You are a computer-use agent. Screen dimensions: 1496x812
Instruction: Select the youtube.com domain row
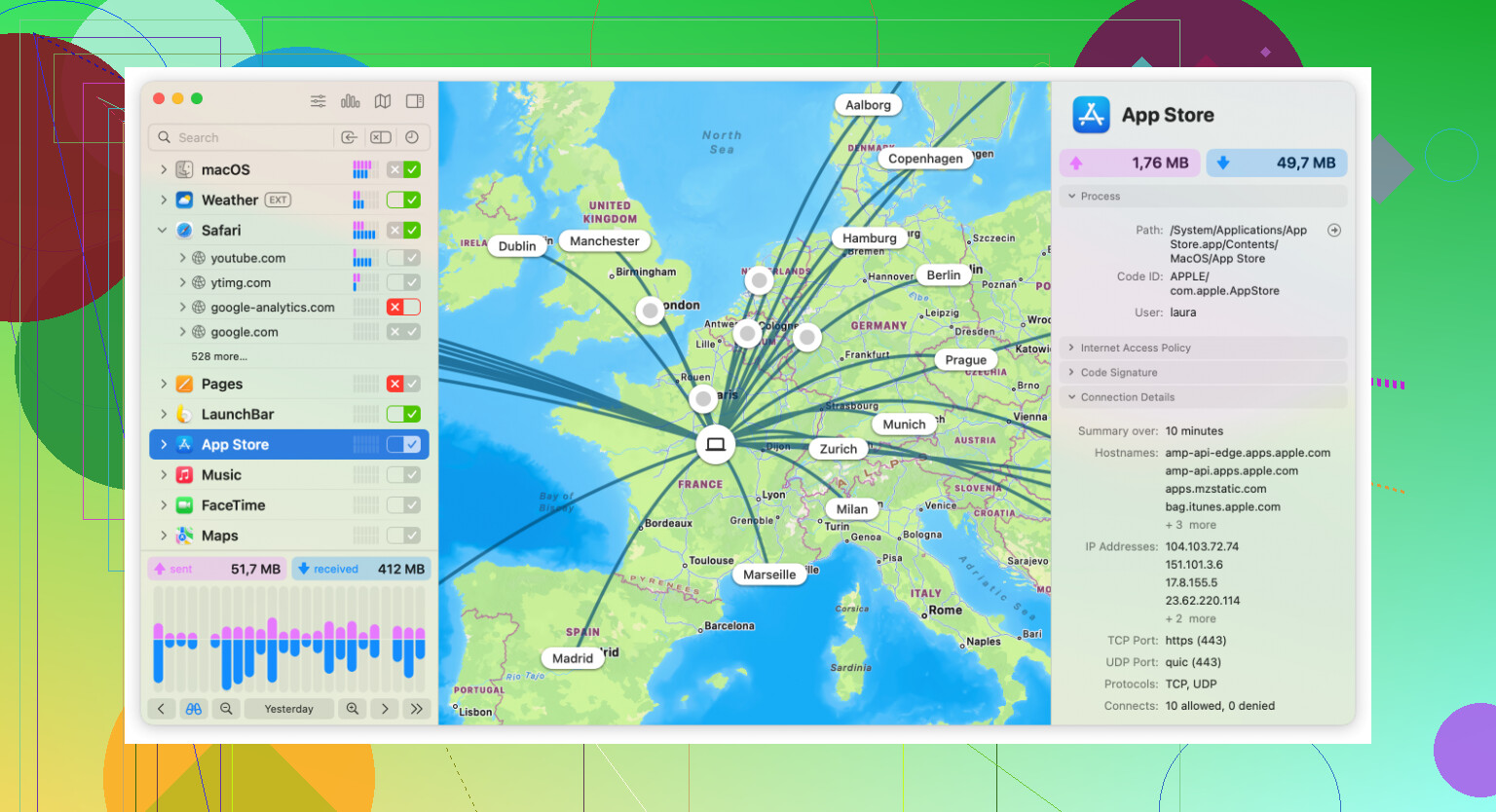pyautogui.click(x=289, y=258)
